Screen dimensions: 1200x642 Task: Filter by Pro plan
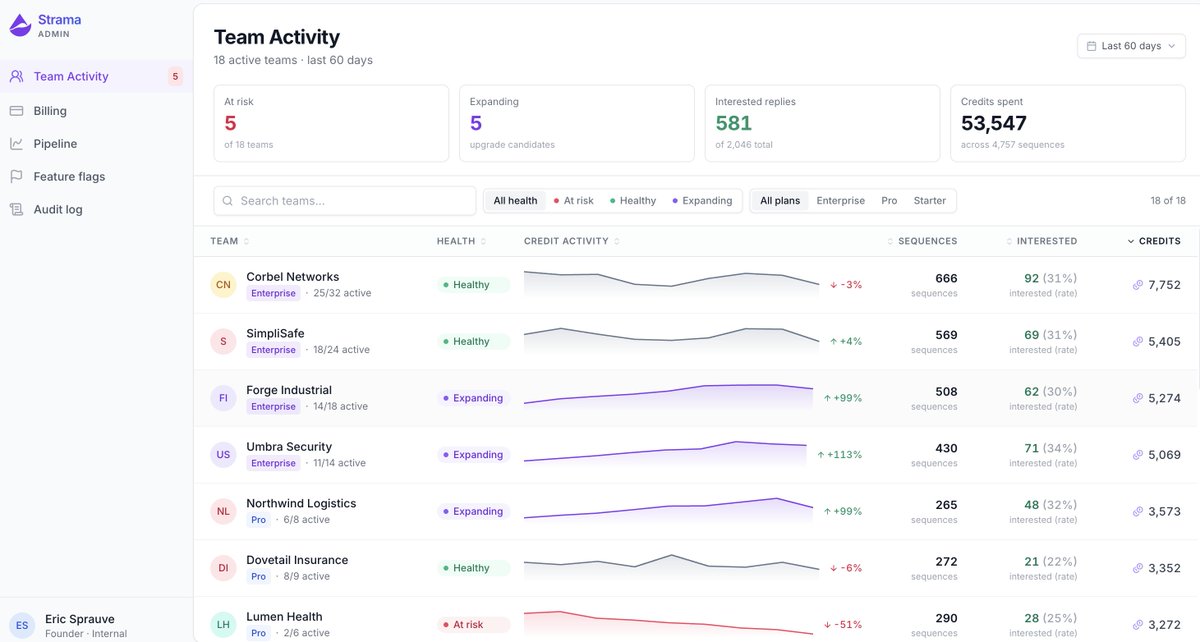(889, 201)
